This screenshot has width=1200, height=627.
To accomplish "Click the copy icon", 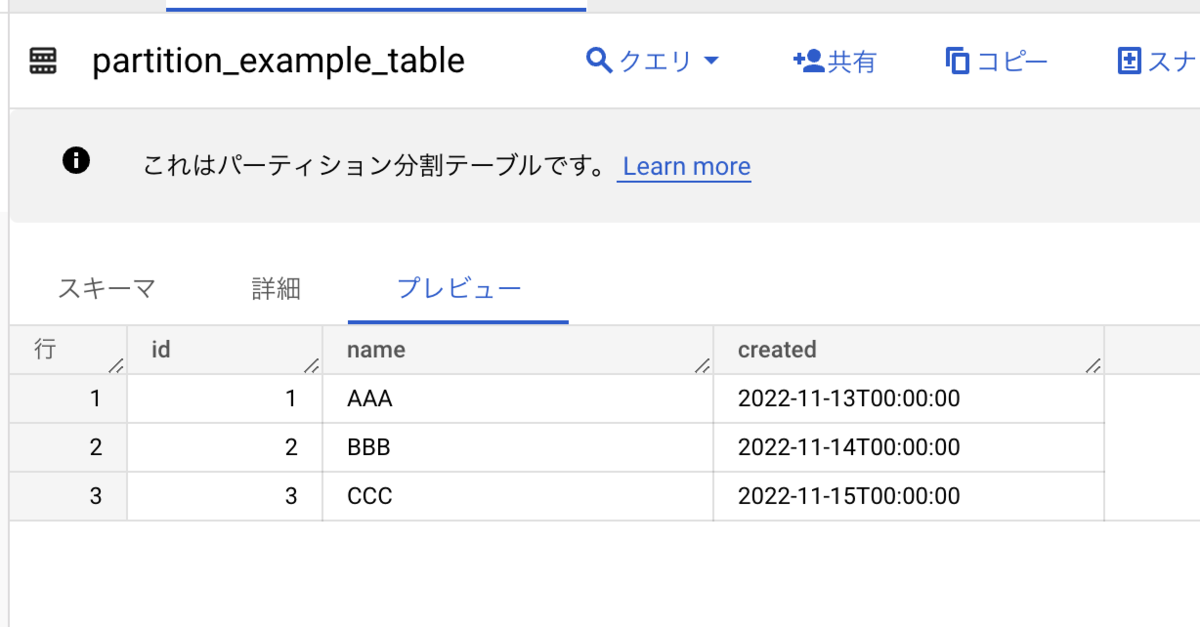I will click(957, 61).
